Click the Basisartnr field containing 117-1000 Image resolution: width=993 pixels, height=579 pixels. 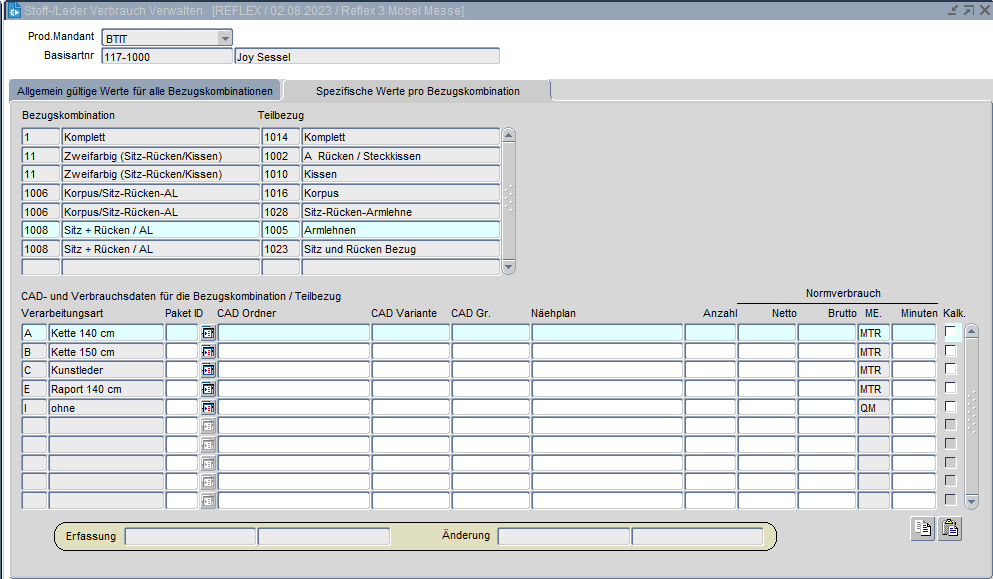point(165,57)
